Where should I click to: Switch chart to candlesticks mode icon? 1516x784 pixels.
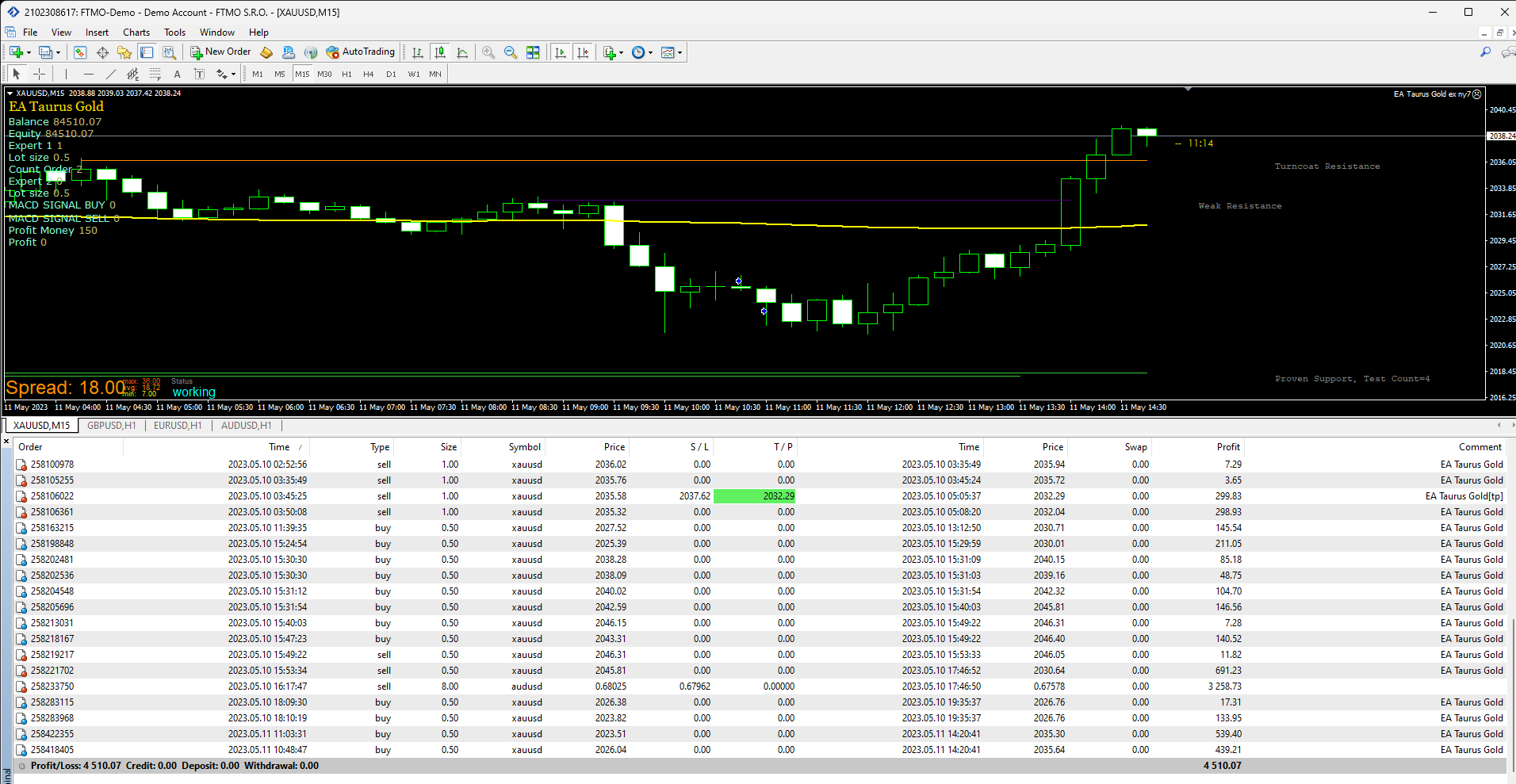[x=440, y=52]
